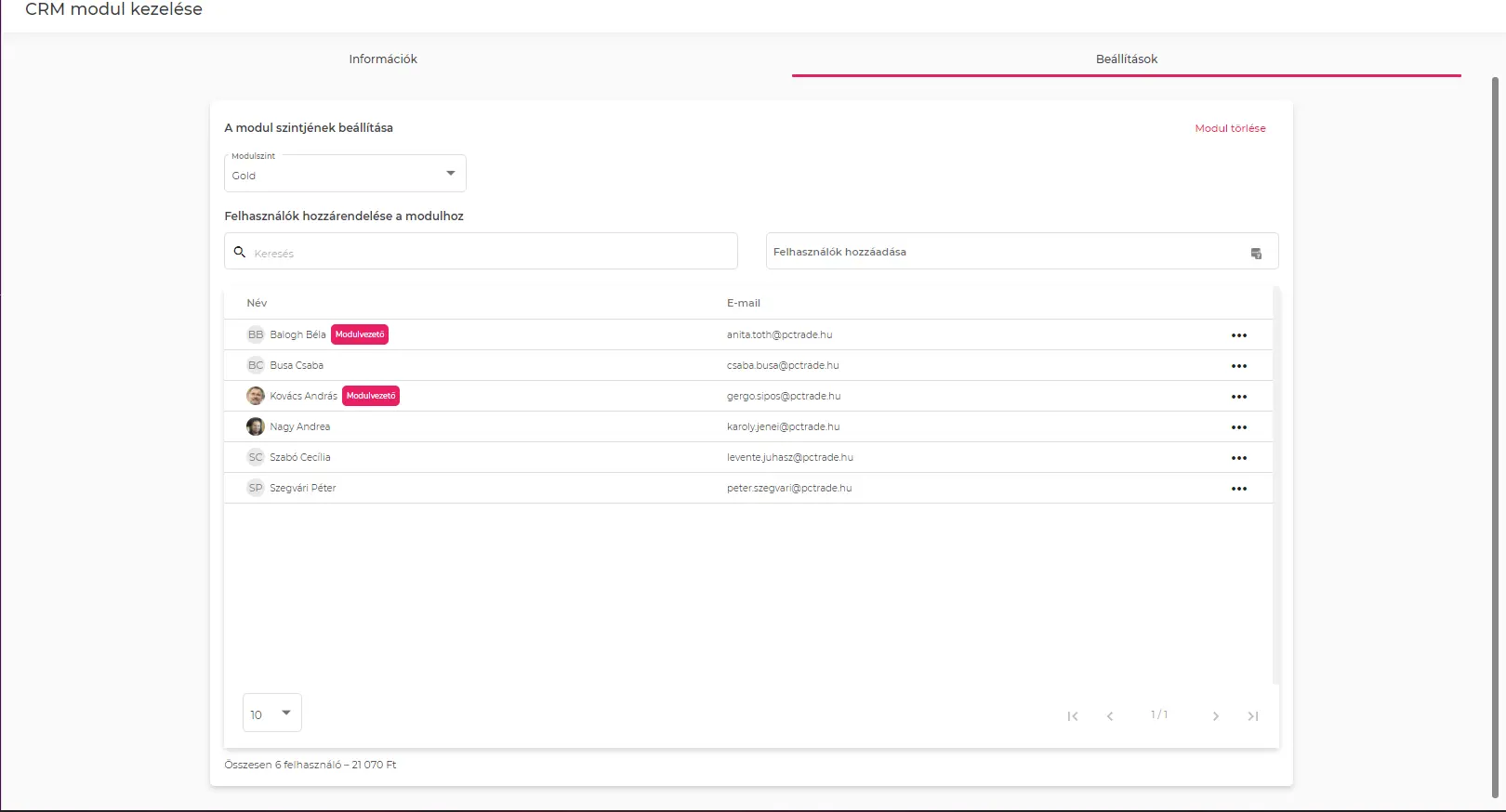
Task: Open the three-dot menu for Balogh Béla
Action: [1238, 335]
